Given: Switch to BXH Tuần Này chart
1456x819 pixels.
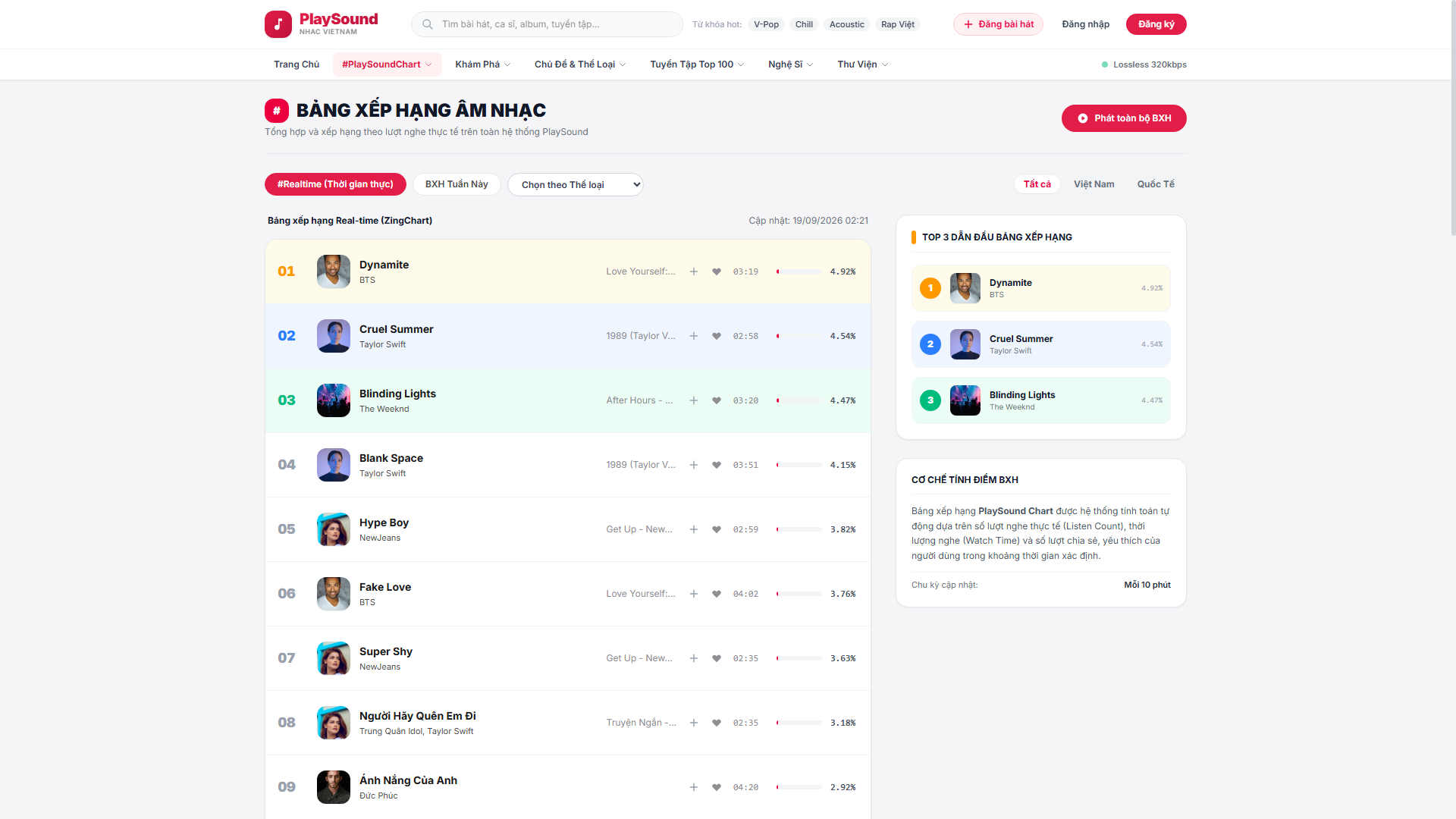Looking at the screenshot, I should [457, 184].
